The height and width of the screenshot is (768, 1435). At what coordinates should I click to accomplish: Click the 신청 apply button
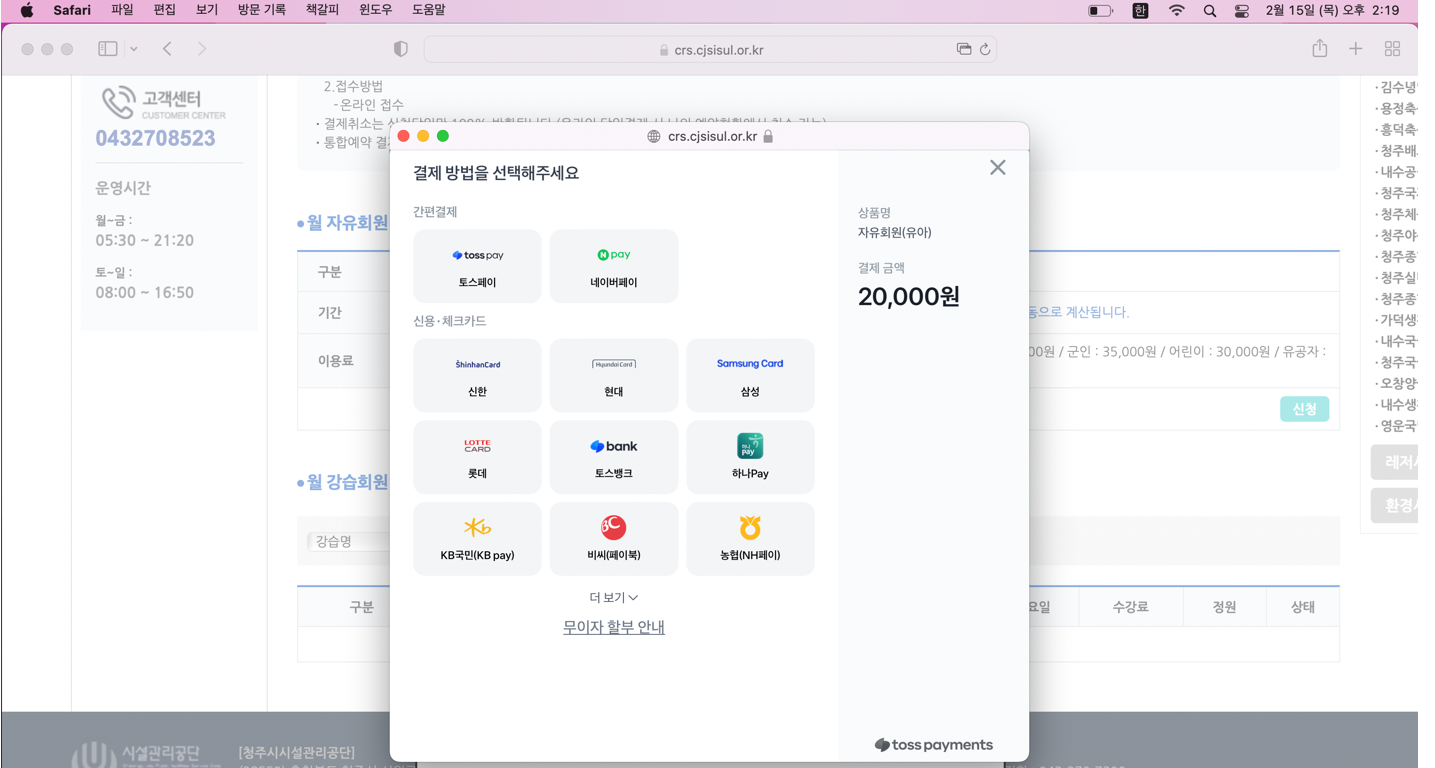1304,408
